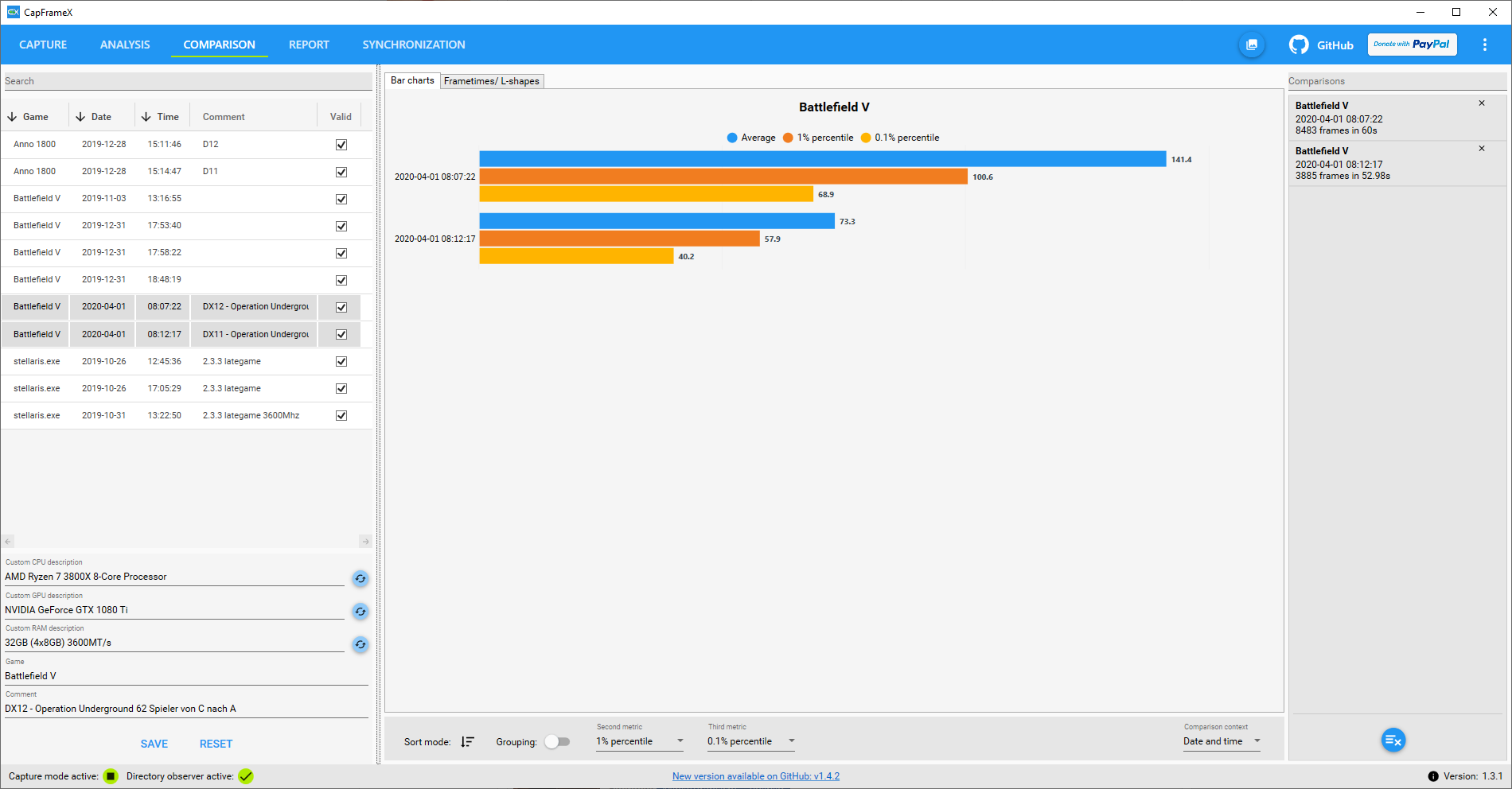
Task: Toggle Valid checkbox for Battlefield V 13:16:55
Action: pyautogui.click(x=341, y=199)
